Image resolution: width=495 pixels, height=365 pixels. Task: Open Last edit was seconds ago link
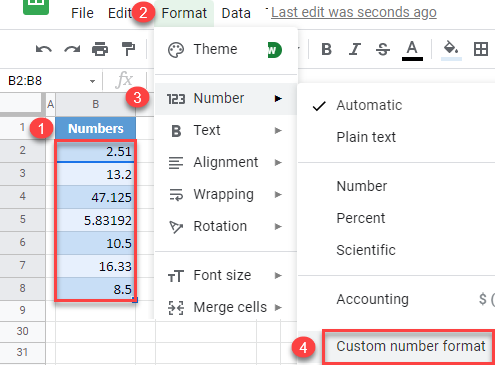354,13
